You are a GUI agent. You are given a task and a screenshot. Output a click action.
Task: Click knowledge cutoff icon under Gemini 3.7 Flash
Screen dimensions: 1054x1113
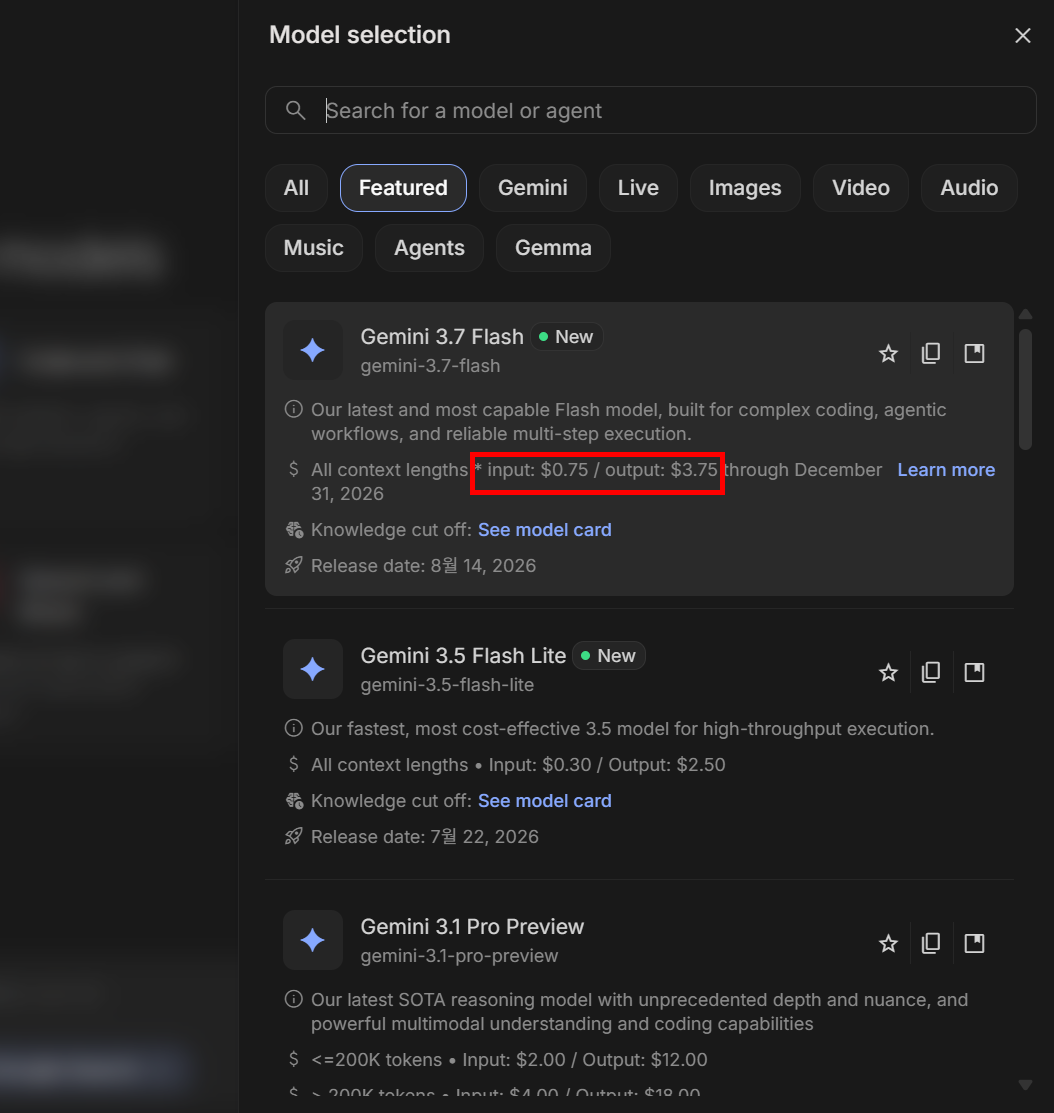coord(294,530)
